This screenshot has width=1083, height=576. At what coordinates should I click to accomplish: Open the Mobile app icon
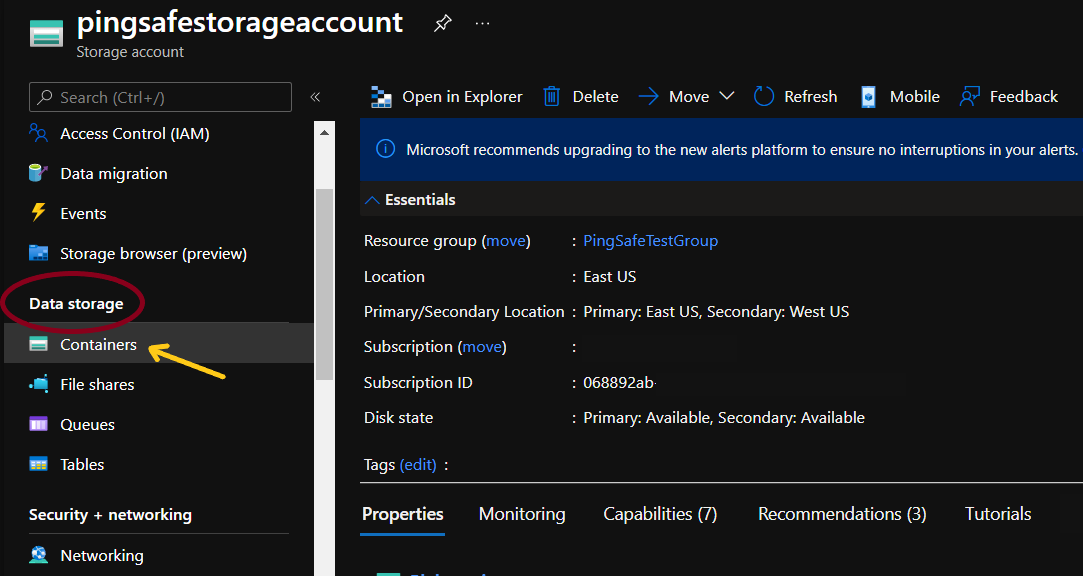coord(869,97)
